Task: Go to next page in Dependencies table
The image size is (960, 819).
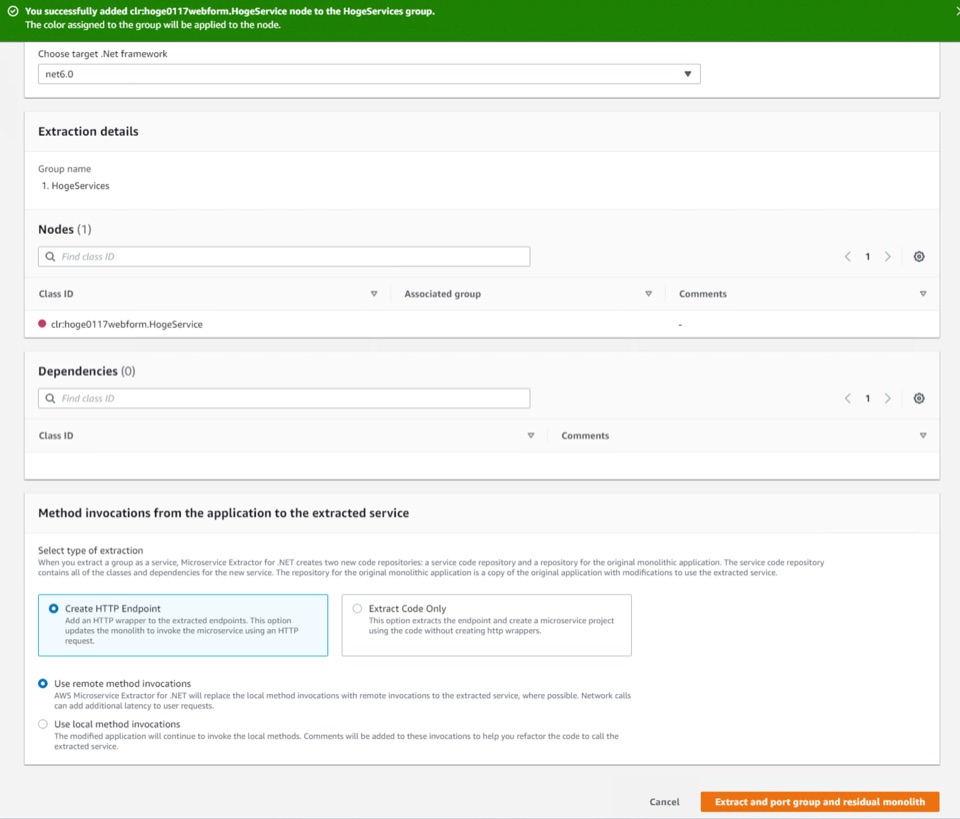Action: pyautogui.click(x=887, y=398)
